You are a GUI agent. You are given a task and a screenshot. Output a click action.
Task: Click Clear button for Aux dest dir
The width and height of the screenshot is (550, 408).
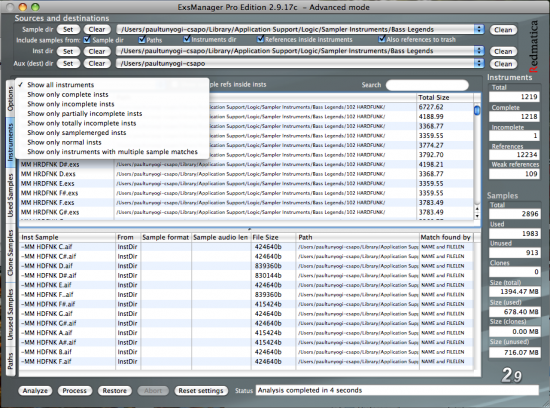coord(96,63)
